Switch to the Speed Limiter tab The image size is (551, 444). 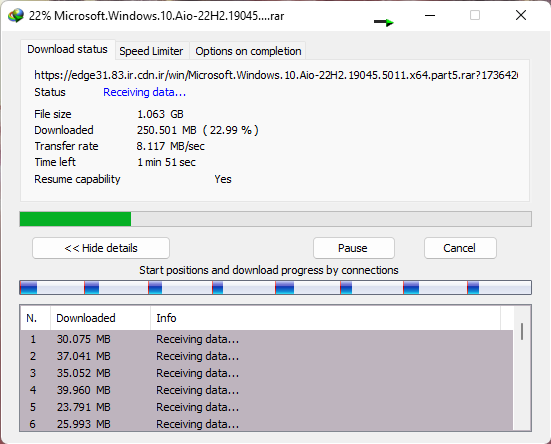151,51
